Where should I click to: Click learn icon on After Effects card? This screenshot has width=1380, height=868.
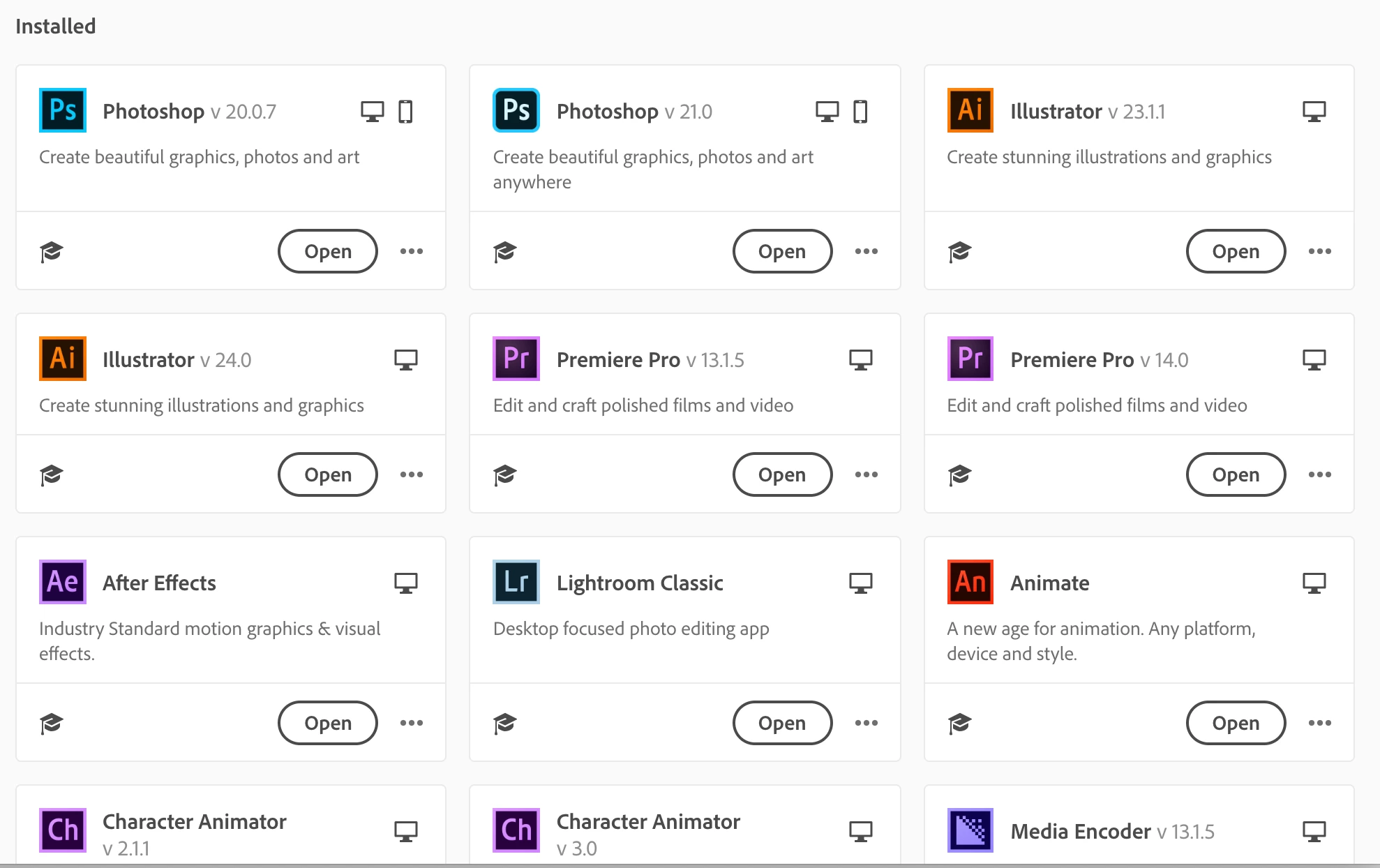click(51, 723)
